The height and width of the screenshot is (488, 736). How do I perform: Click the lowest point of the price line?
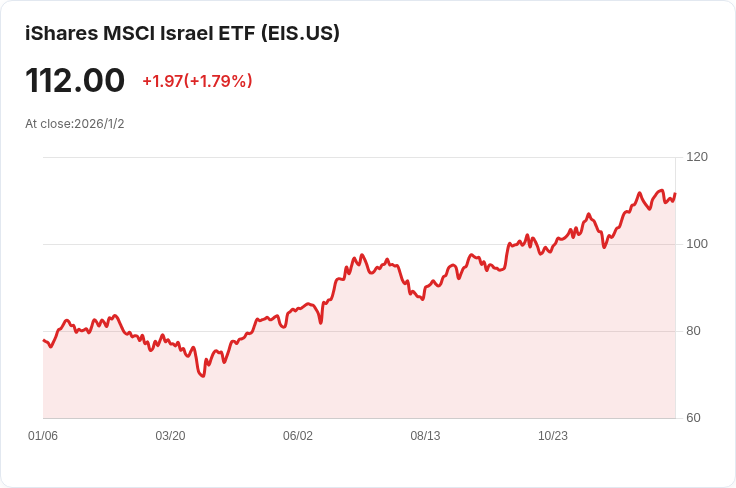(x=202, y=376)
